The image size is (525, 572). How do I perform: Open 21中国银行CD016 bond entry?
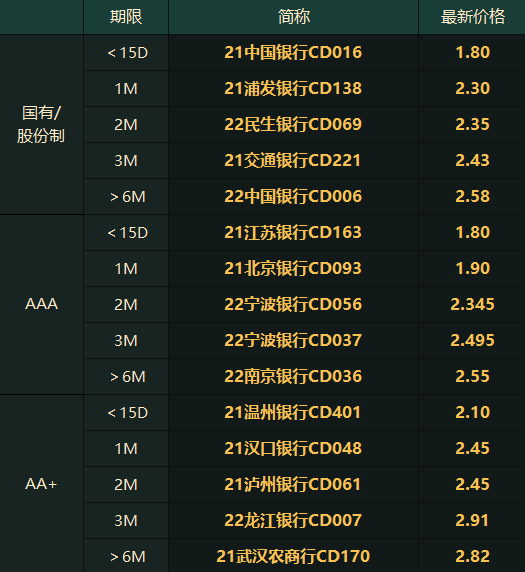tap(293, 52)
